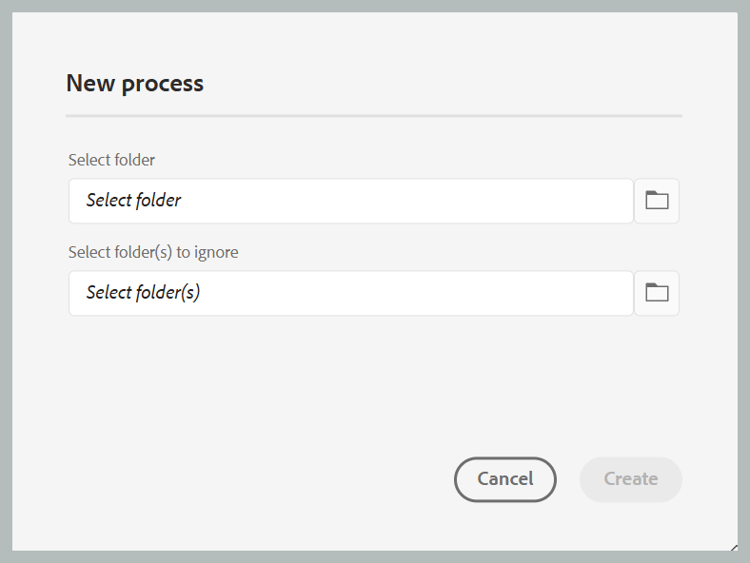Browse for a folder using the first folder icon
This screenshot has height=563, width=750.
657,201
